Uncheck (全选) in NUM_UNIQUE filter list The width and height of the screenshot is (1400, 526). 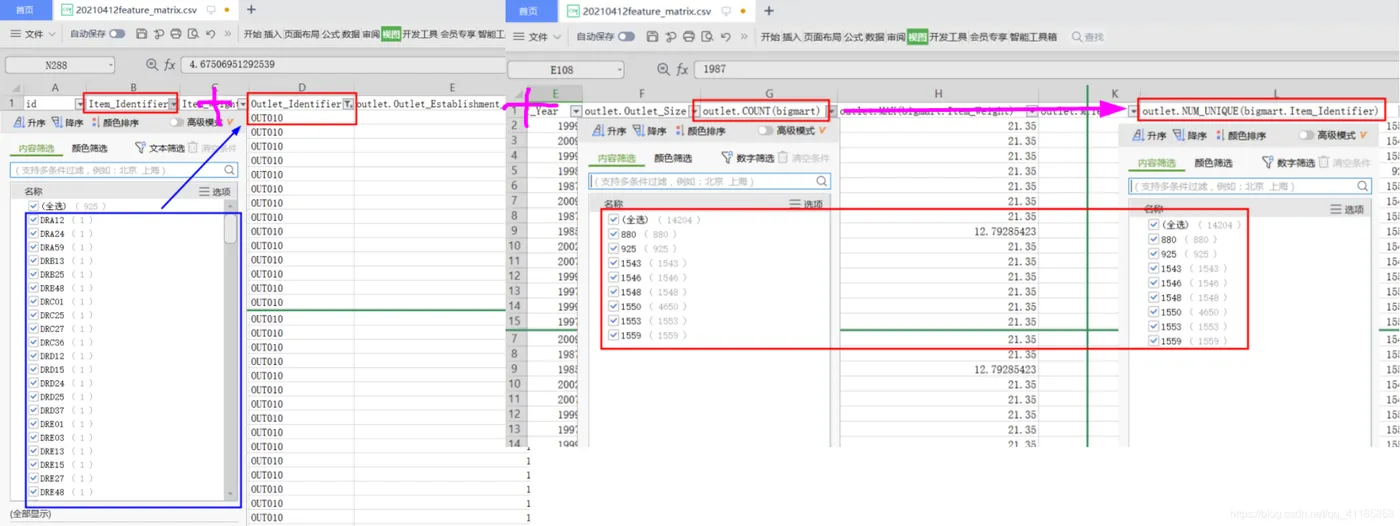coord(1154,225)
